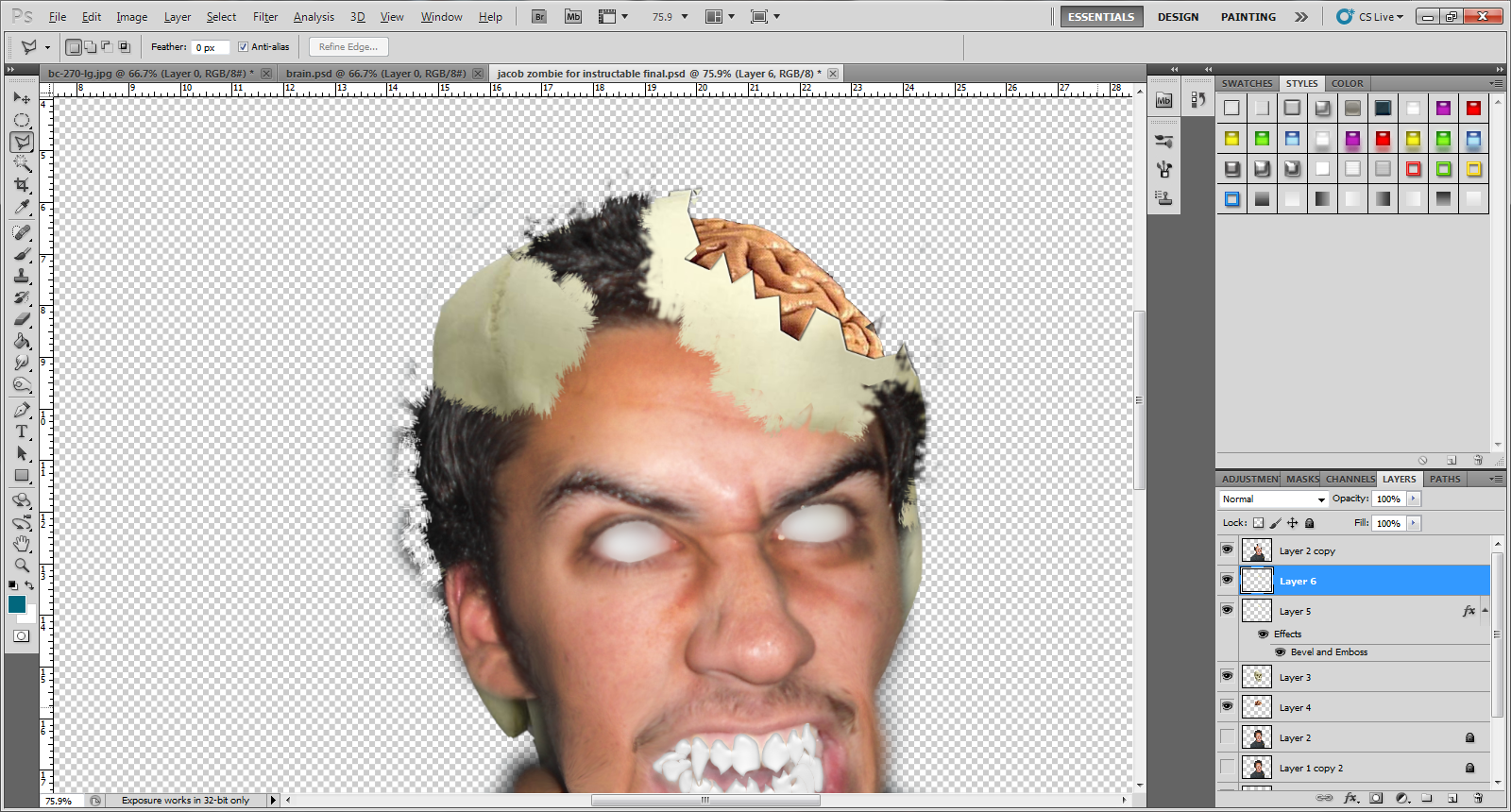Show more workspaces chevron

pos(1301,17)
